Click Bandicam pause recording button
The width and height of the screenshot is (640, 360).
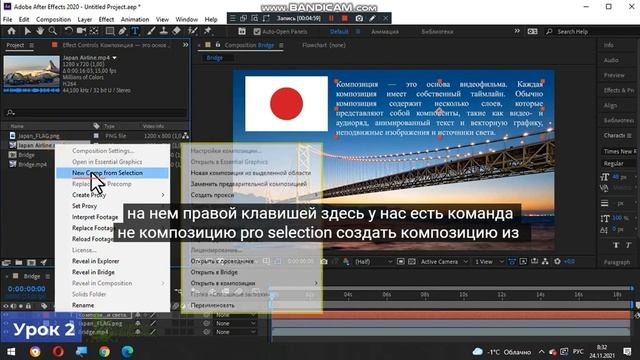tap(331, 18)
